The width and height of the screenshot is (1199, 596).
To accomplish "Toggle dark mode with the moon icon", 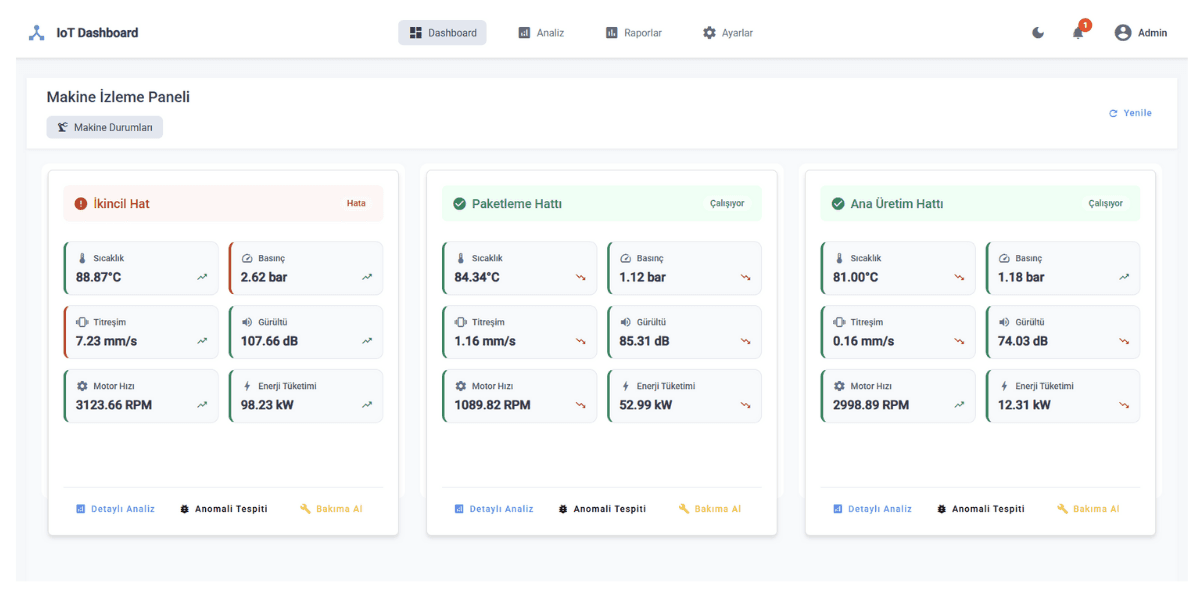I will [x=1037, y=32].
